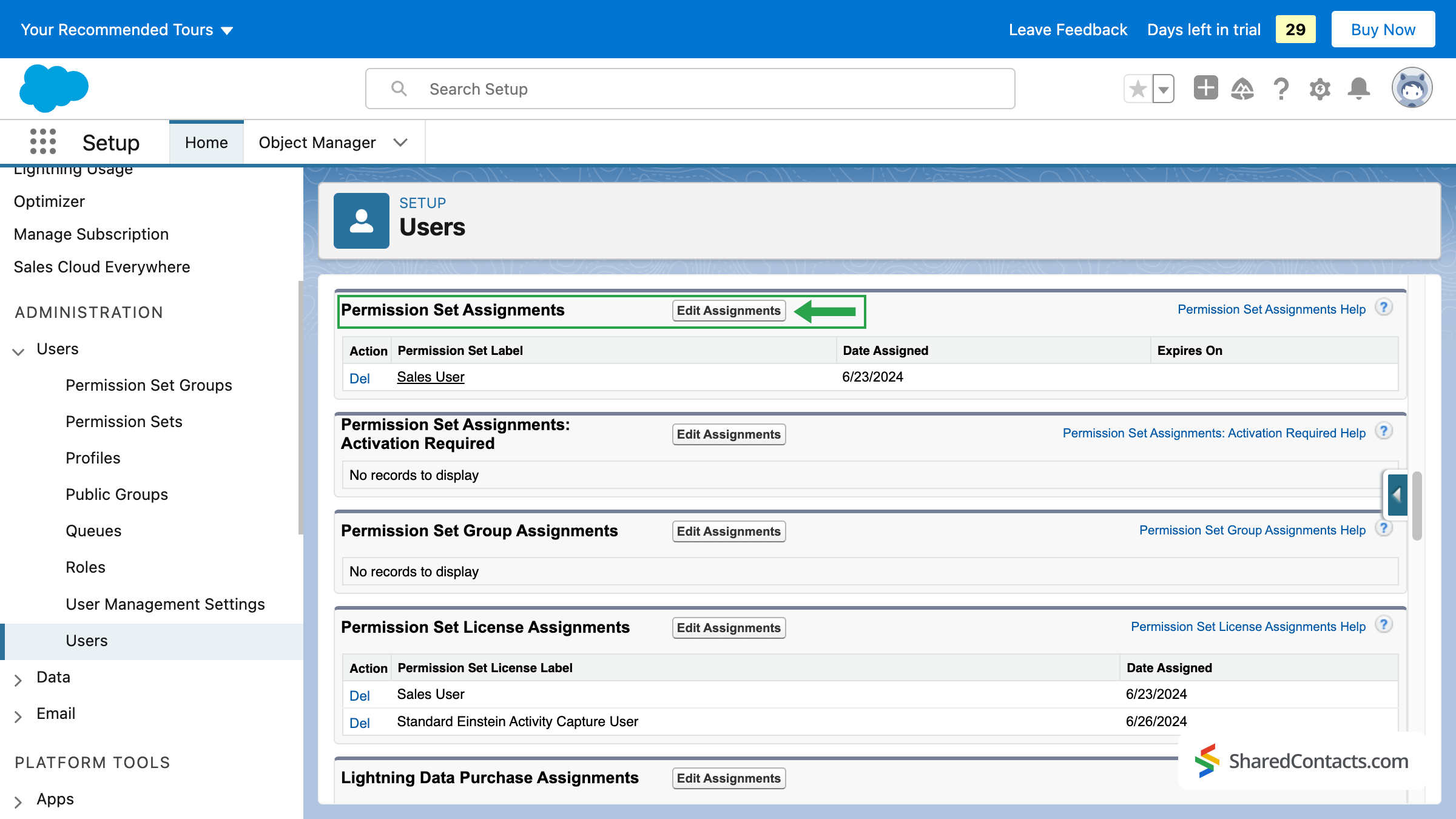
Task: Click Edit Assignments for Permission Set Assignments
Action: (x=729, y=311)
